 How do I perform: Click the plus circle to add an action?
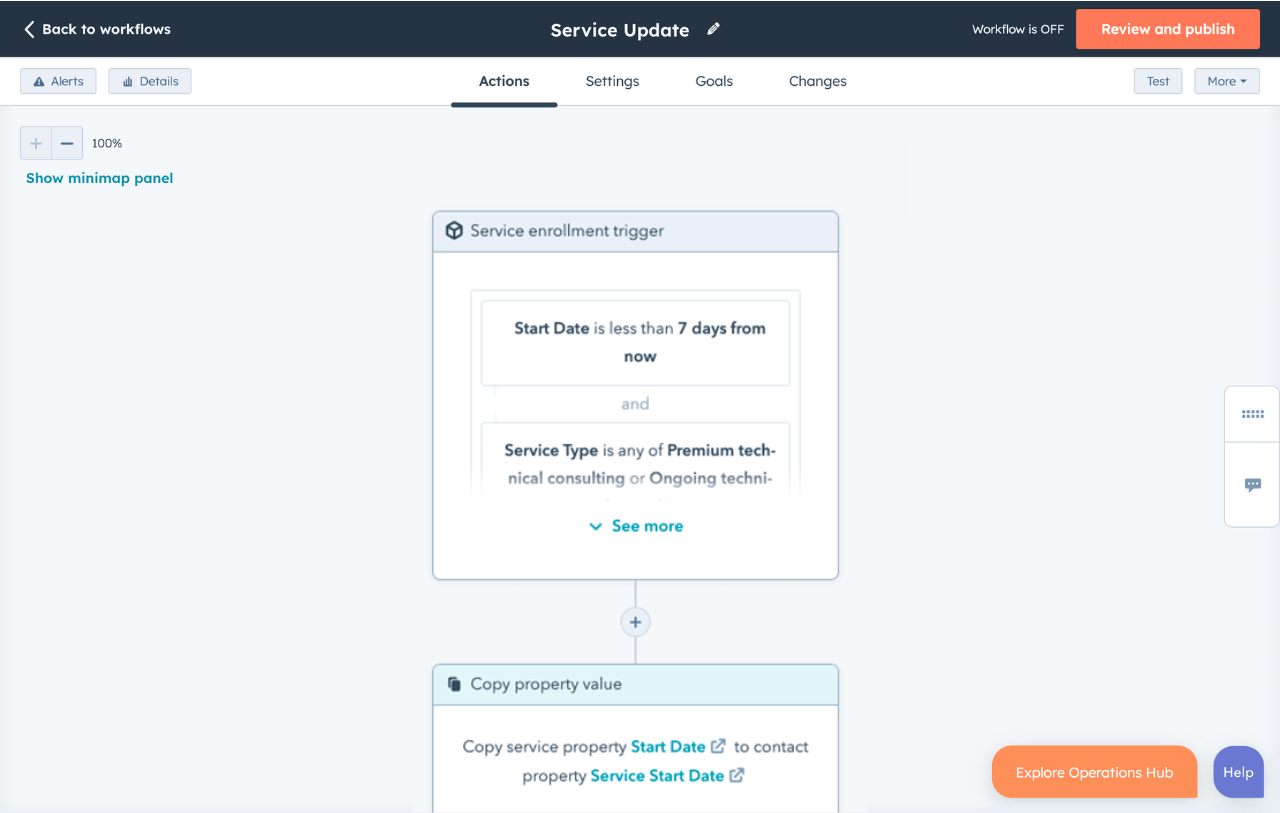(x=635, y=622)
